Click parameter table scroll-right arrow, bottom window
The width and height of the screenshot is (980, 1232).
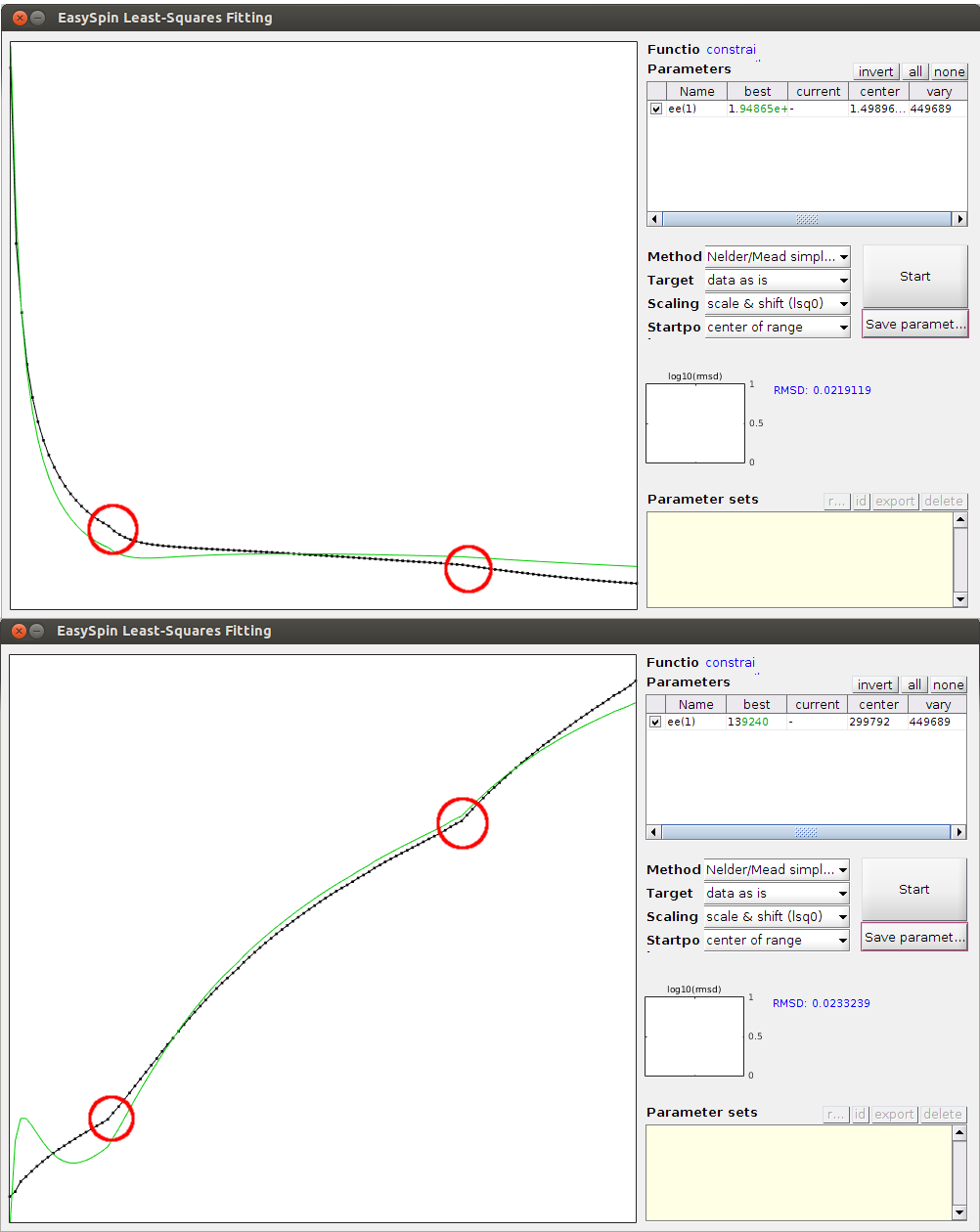pos(958,833)
